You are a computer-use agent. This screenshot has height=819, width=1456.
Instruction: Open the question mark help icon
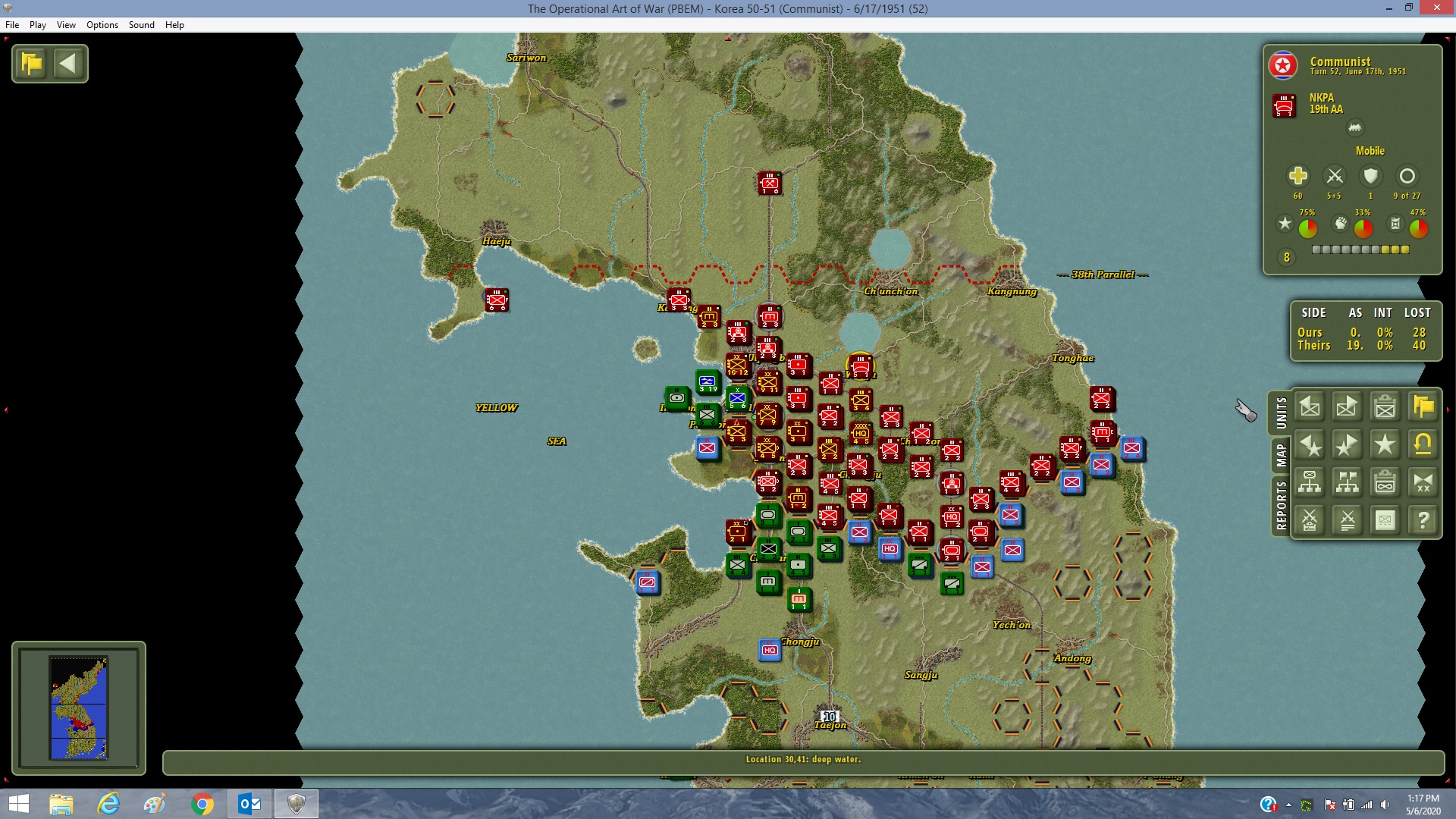click(1423, 520)
